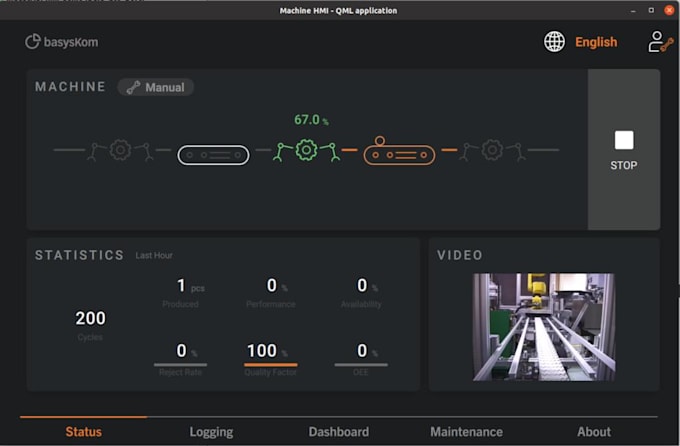The height and width of the screenshot is (446, 680).
Task: Open the Dashboard tab
Action: point(339,432)
